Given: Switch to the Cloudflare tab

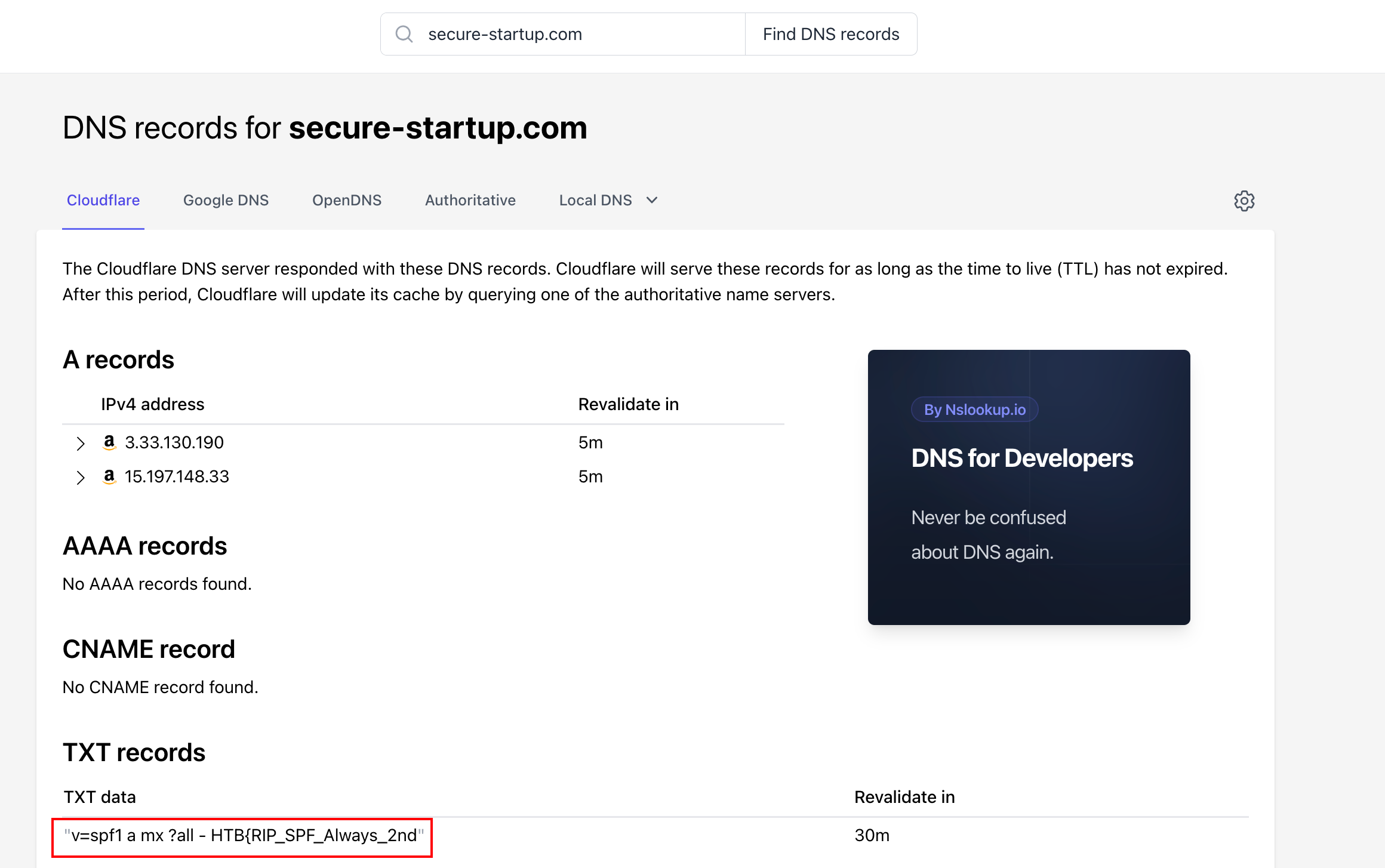Looking at the screenshot, I should pyautogui.click(x=103, y=200).
